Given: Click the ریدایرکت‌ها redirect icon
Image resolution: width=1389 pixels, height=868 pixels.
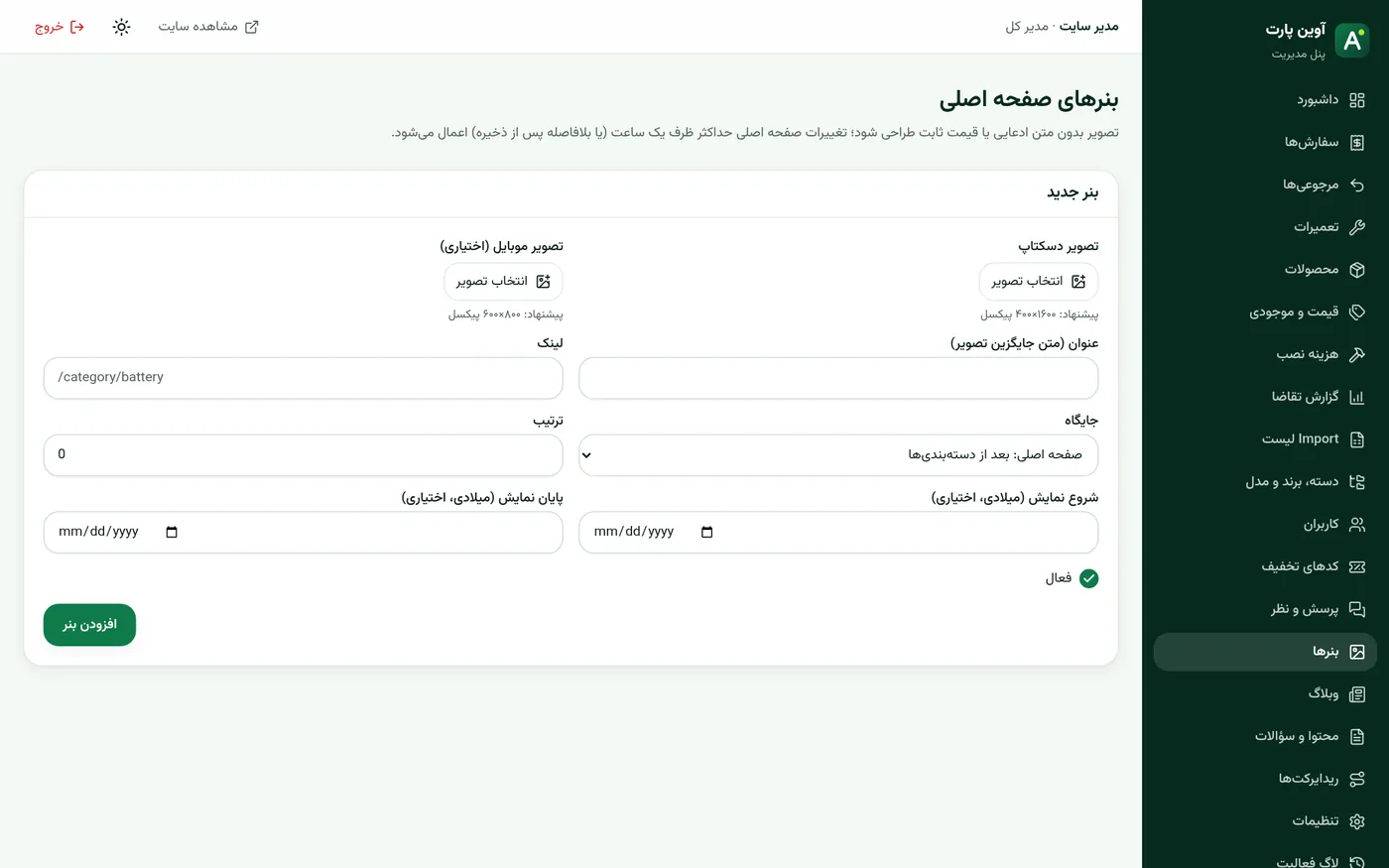Looking at the screenshot, I should 1357,779.
